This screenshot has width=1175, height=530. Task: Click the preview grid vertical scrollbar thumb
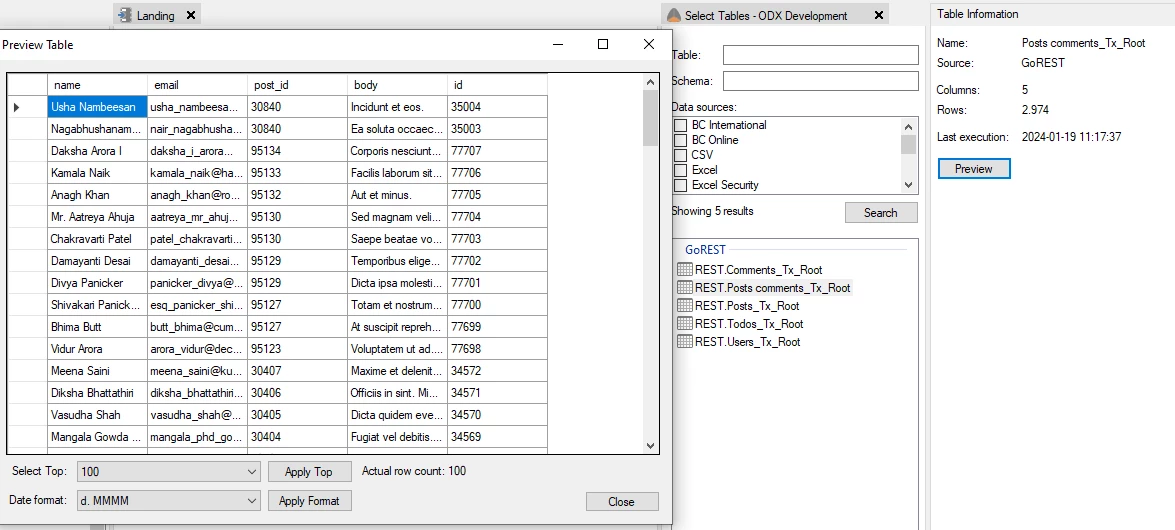(650, 118)
